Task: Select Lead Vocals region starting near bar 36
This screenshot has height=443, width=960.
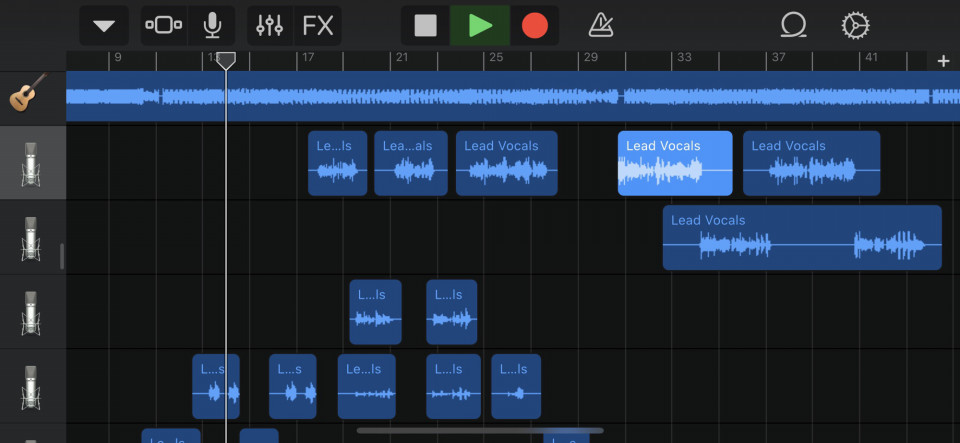Action: 811,163
